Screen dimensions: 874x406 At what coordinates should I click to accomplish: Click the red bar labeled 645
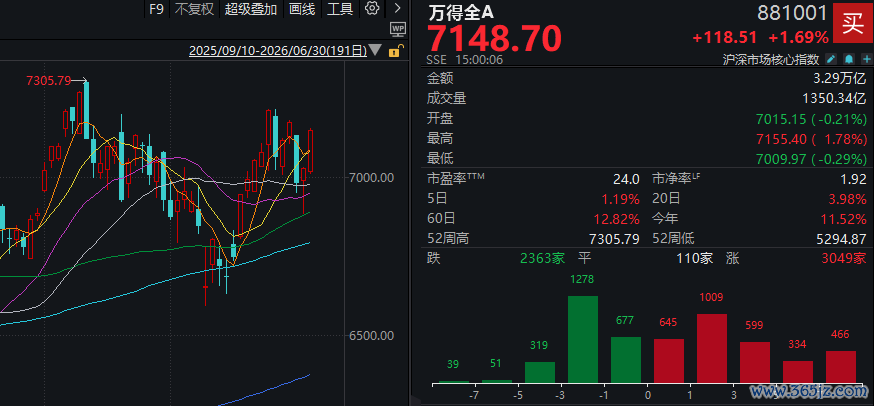tap(669, 361)
